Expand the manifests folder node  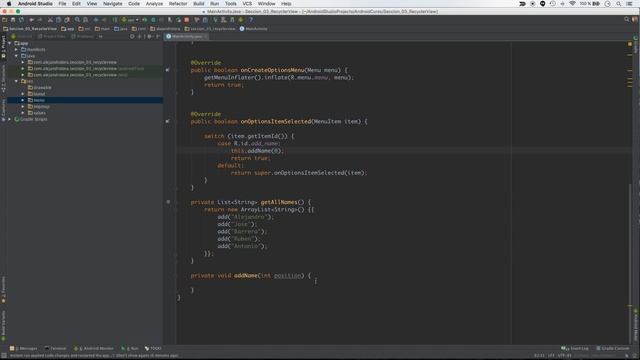tap(16, 49)
